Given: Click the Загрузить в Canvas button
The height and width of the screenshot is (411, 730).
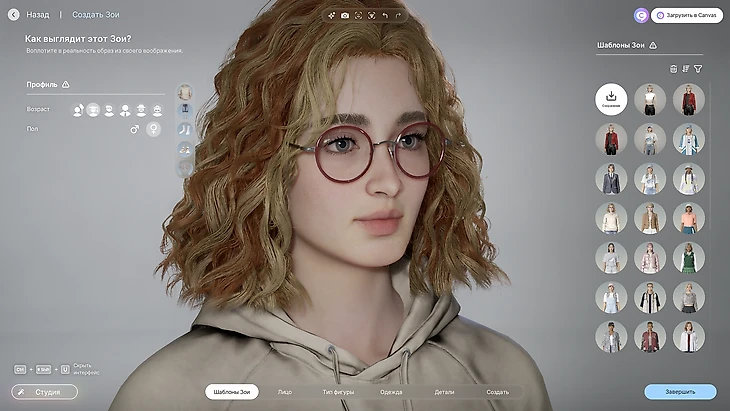Looking at the screenshot, I should click(687, 15).
